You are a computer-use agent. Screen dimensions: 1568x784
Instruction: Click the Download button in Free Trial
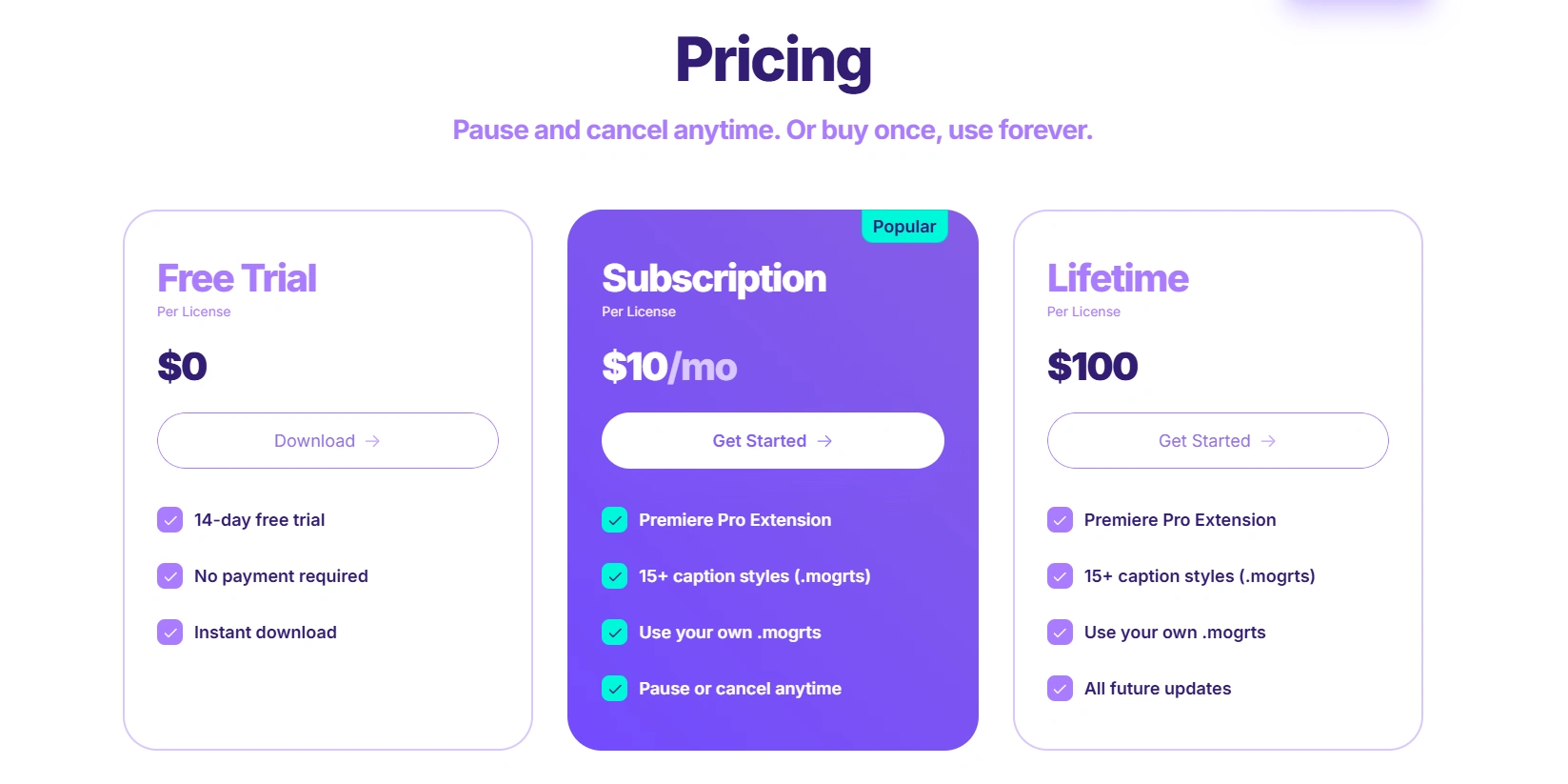tap(327, 440)
